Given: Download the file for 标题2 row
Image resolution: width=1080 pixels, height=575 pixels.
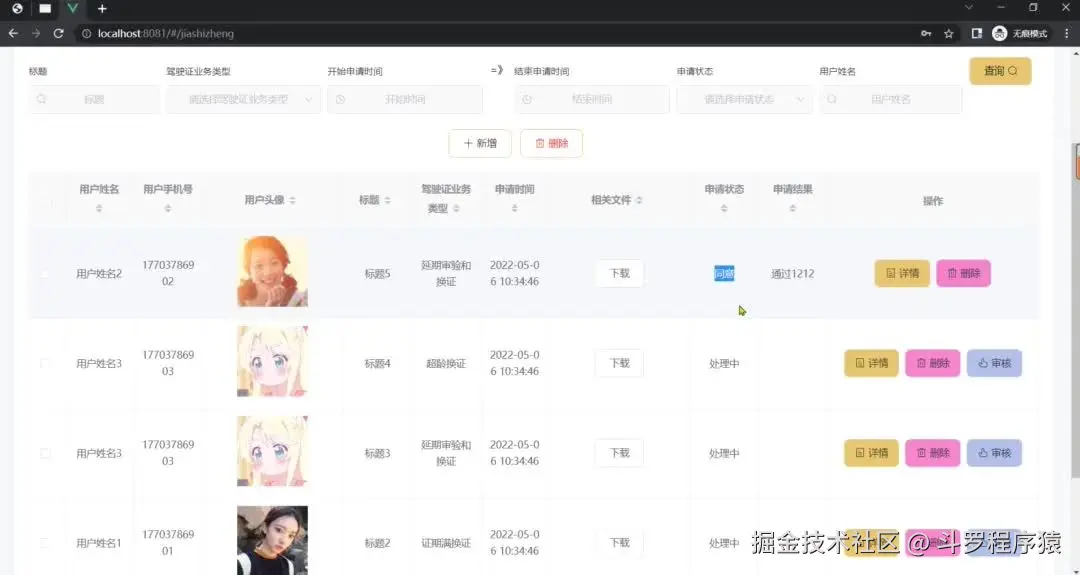Looking at the screenshot, I should coord(619,543).
